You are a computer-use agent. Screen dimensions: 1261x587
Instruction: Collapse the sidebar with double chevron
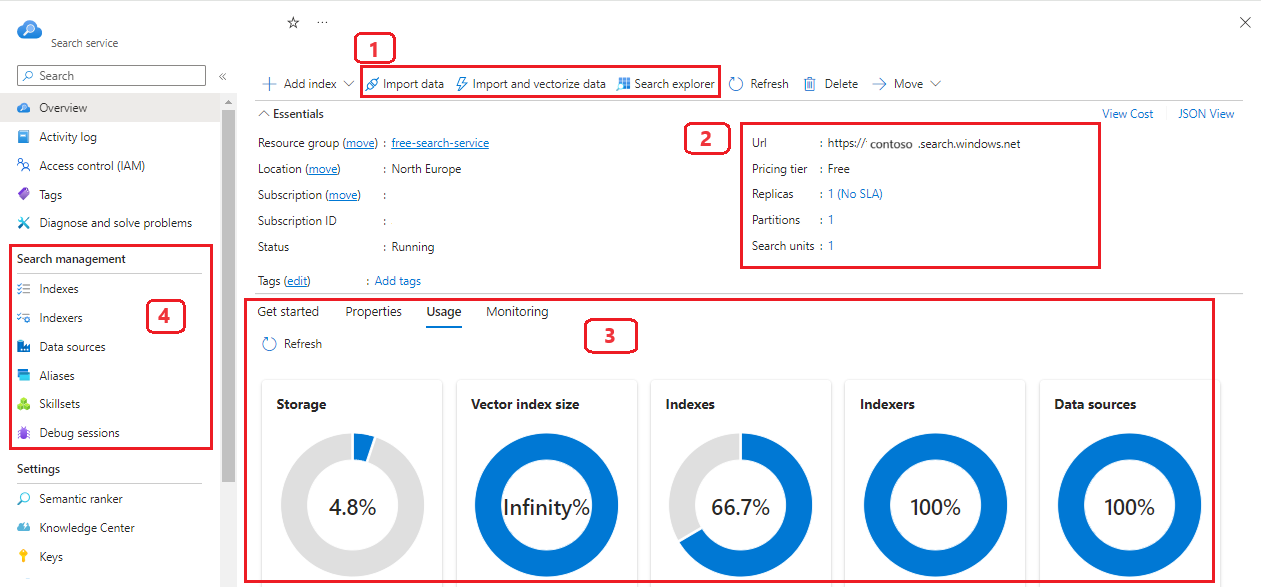(222, 76)
